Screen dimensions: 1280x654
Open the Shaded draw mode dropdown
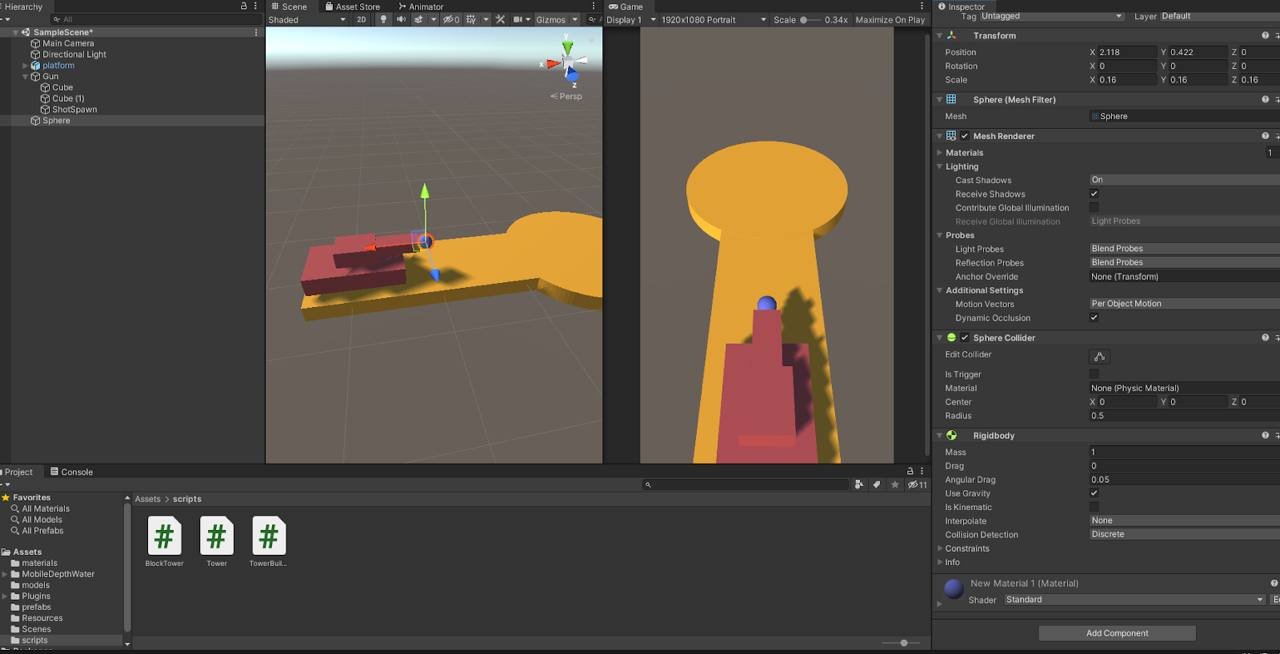pyautogui.click(x=307, y=19)
